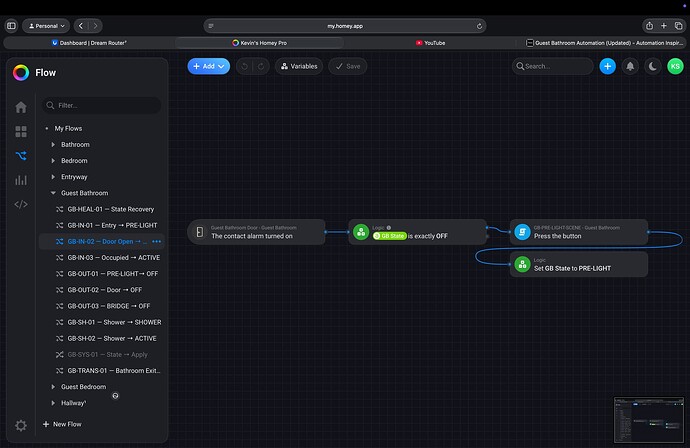
Task: Click the undo arrow button
Action: 245,66
